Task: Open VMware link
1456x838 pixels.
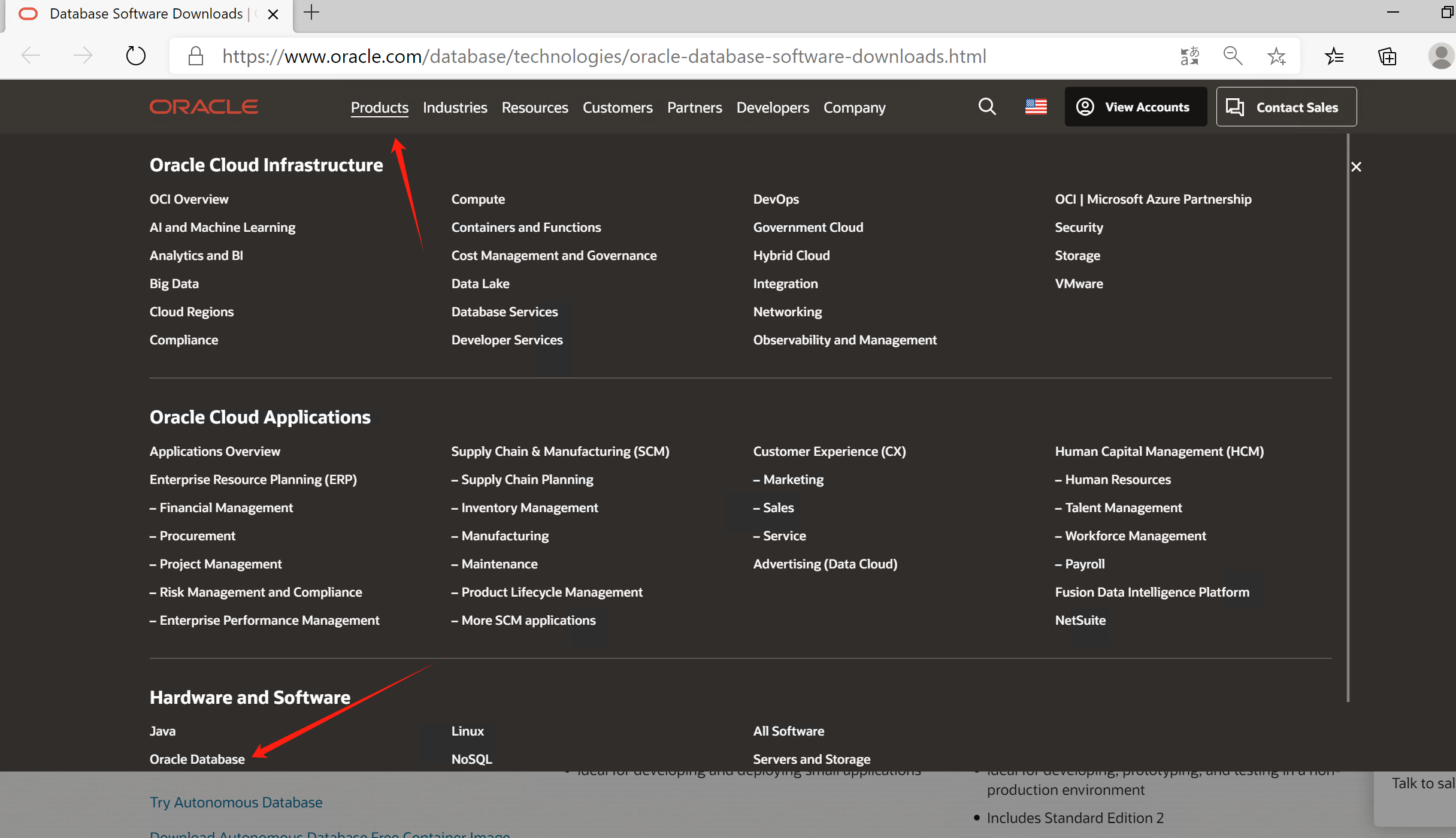Action: pyautogui.click(x=1079, y=283)
